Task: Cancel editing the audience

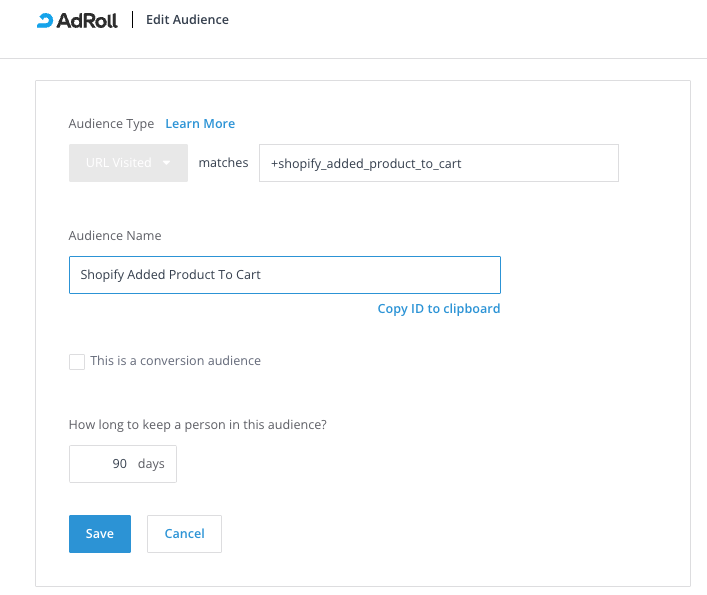Action: point(184,534)
